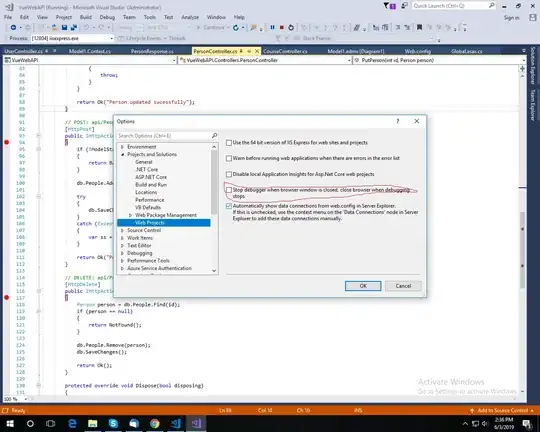Check Warn before running web applications
Viewport: 540px width, 432px height.
[229, 158]
